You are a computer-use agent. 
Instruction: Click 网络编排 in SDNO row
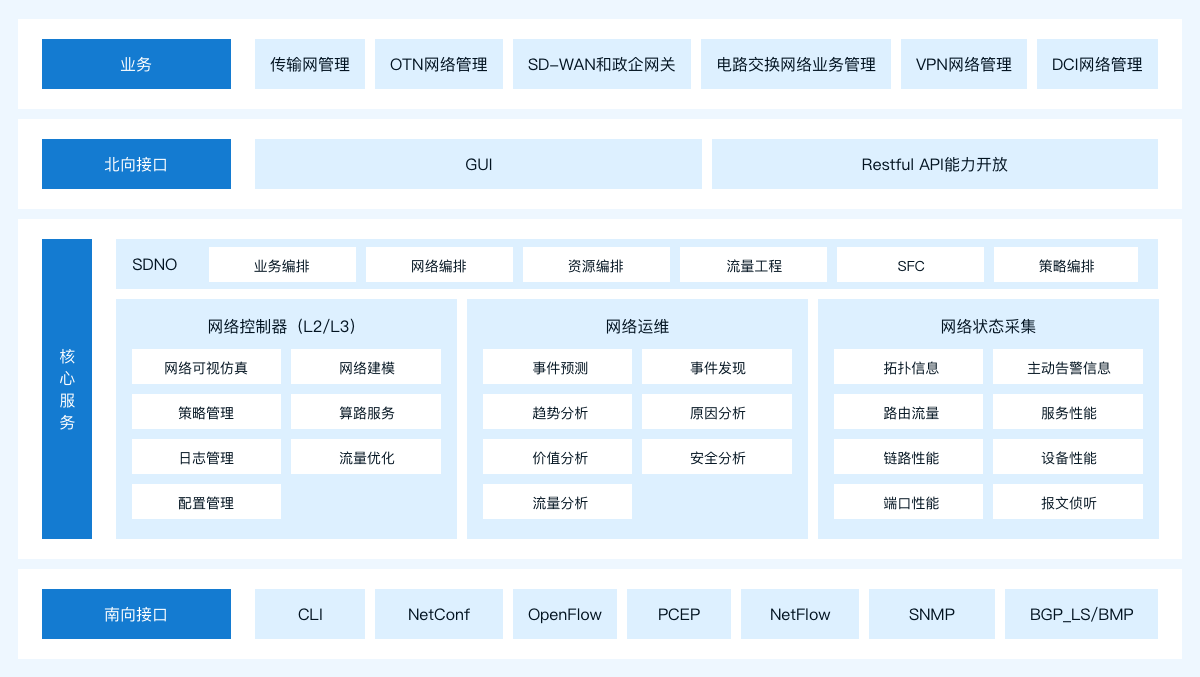pos(439,265)
